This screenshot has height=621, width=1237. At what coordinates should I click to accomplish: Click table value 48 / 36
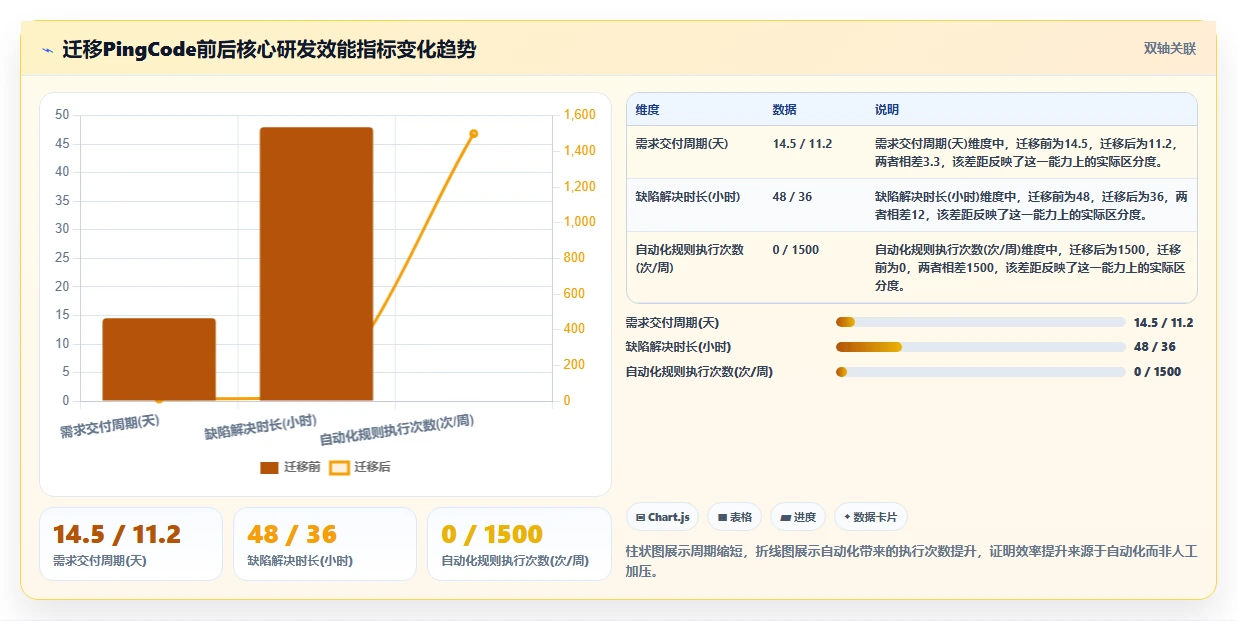[793, 197]
